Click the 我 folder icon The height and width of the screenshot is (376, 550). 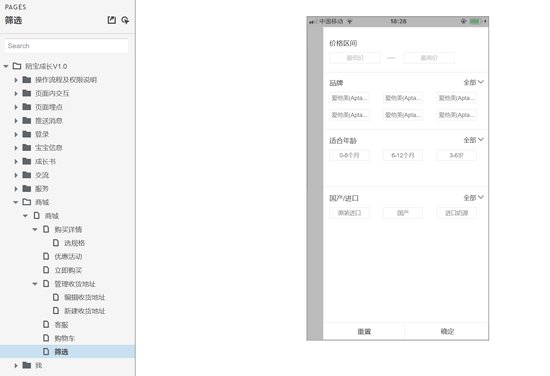(27, 365)
